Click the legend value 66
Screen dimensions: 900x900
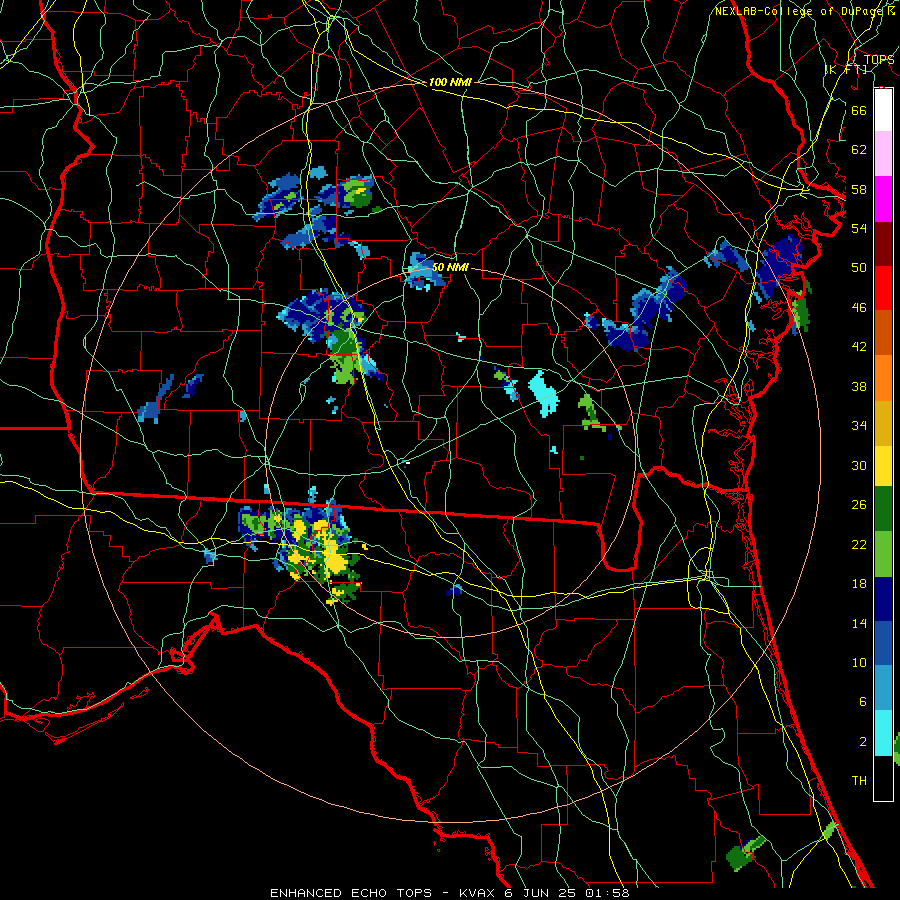(859, 110)
